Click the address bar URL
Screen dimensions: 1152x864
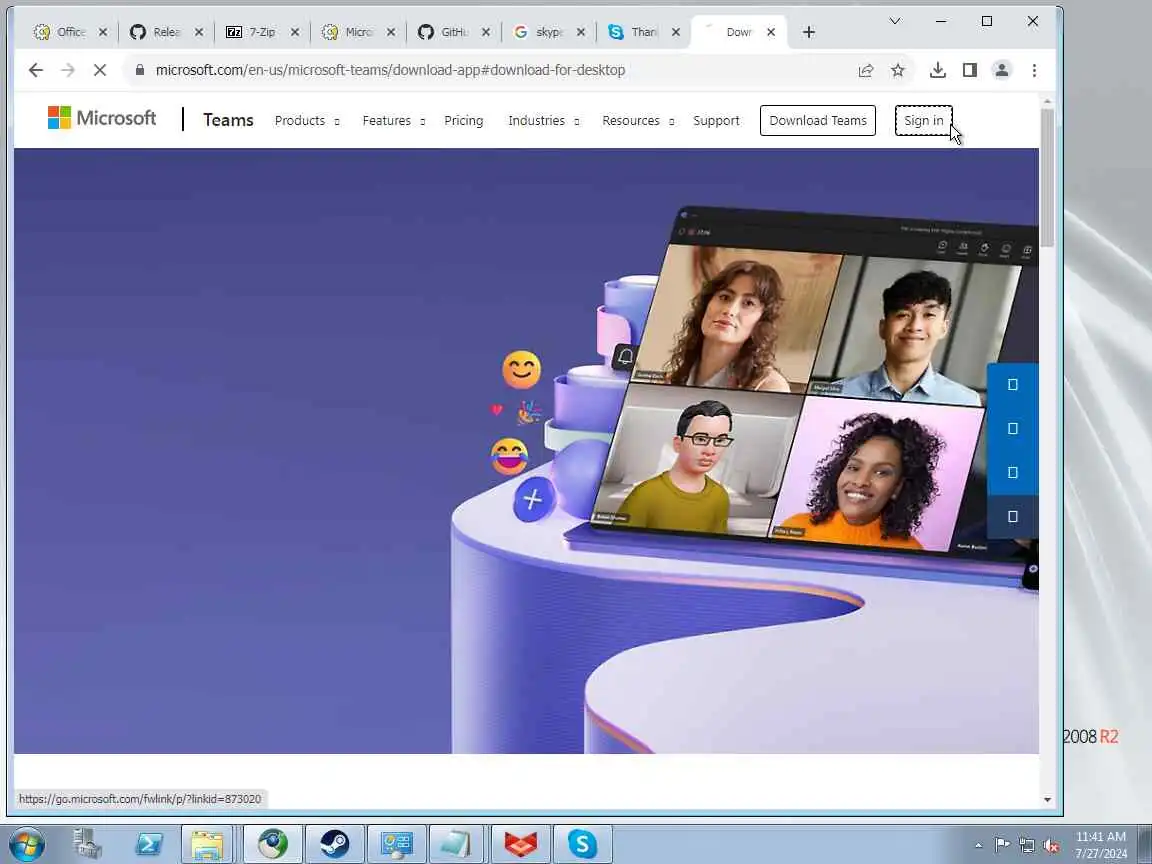pos(390,70)
